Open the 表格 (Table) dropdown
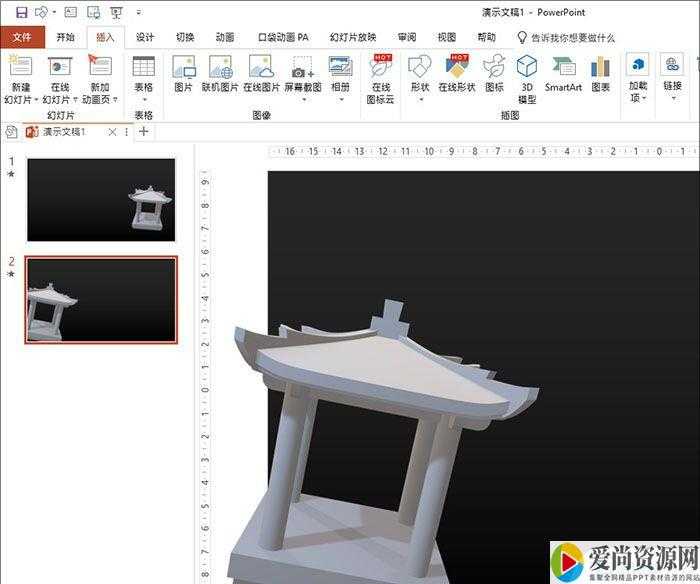This screenshot has height=584, width=700. point(143,94)
